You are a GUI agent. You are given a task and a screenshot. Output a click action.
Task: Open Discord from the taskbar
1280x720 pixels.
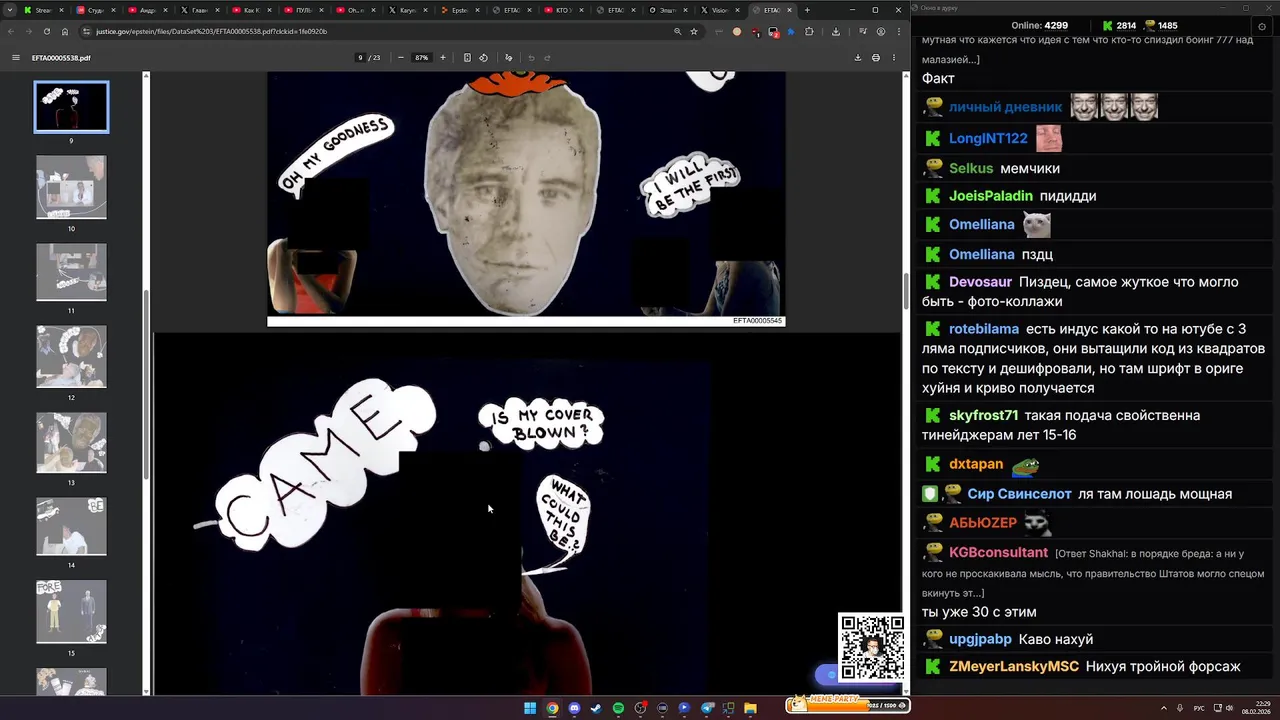point(574,708)
